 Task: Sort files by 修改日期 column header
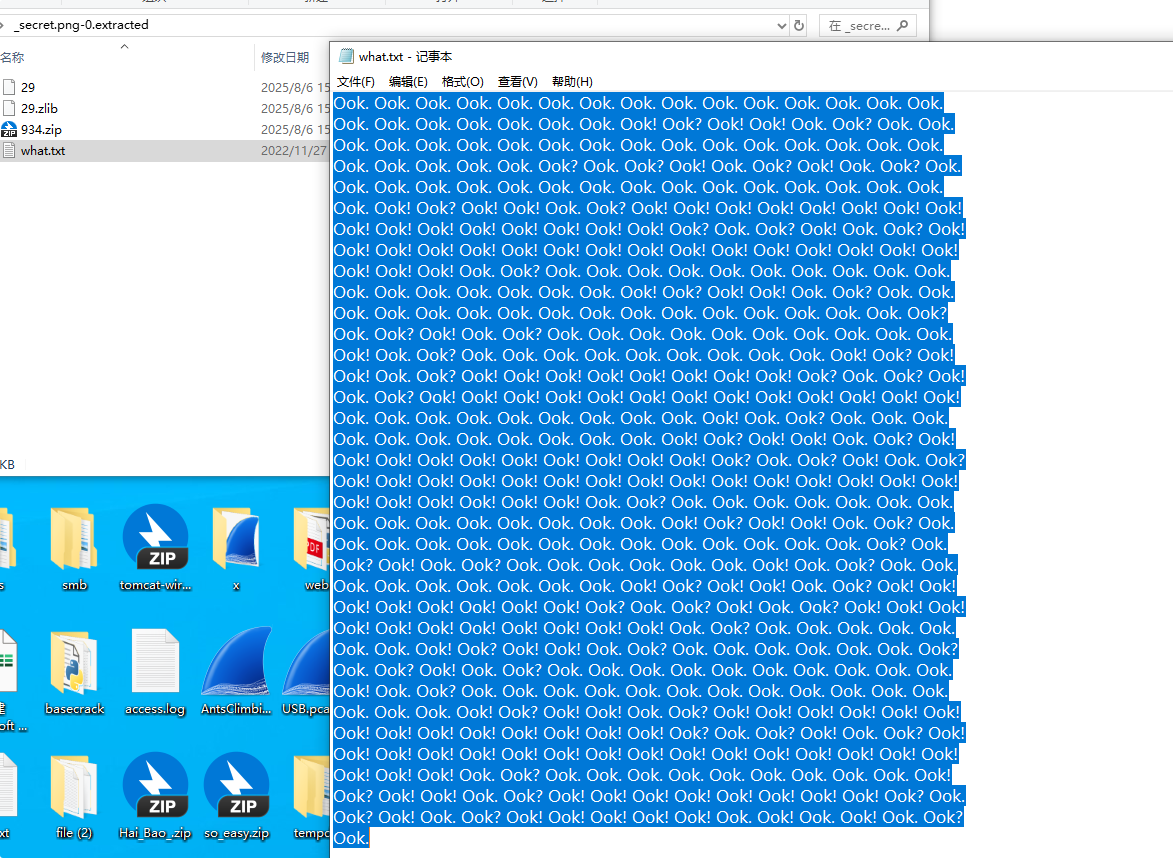pyautogui.click(x=285, y=58)
